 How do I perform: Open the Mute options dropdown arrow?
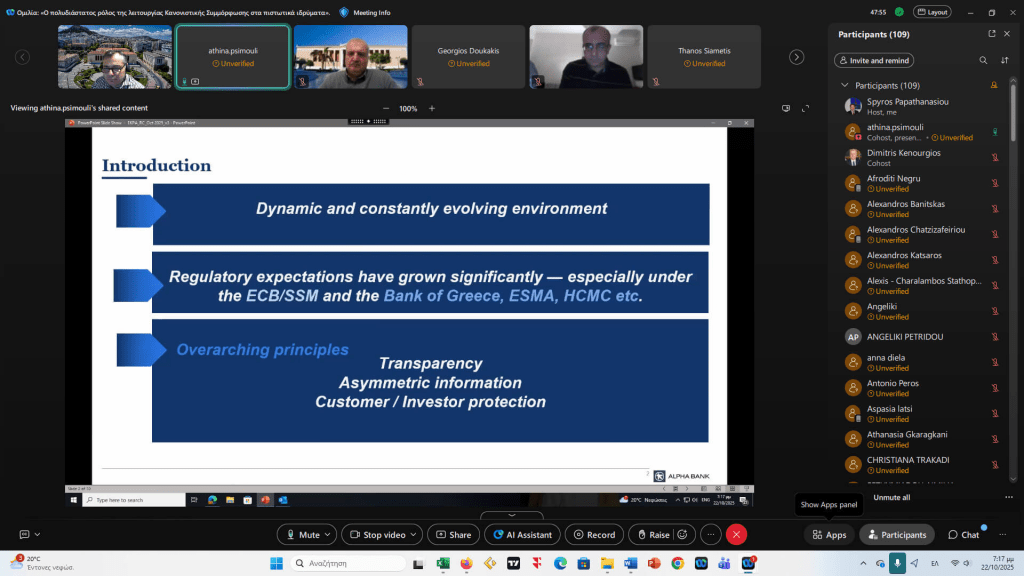329,535
